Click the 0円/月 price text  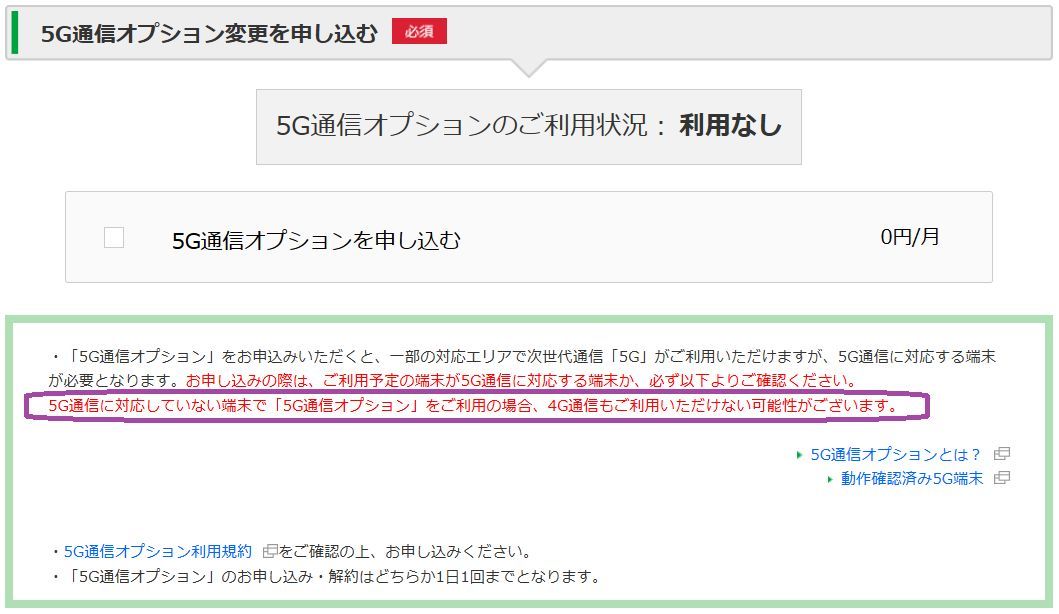(909, 237)
